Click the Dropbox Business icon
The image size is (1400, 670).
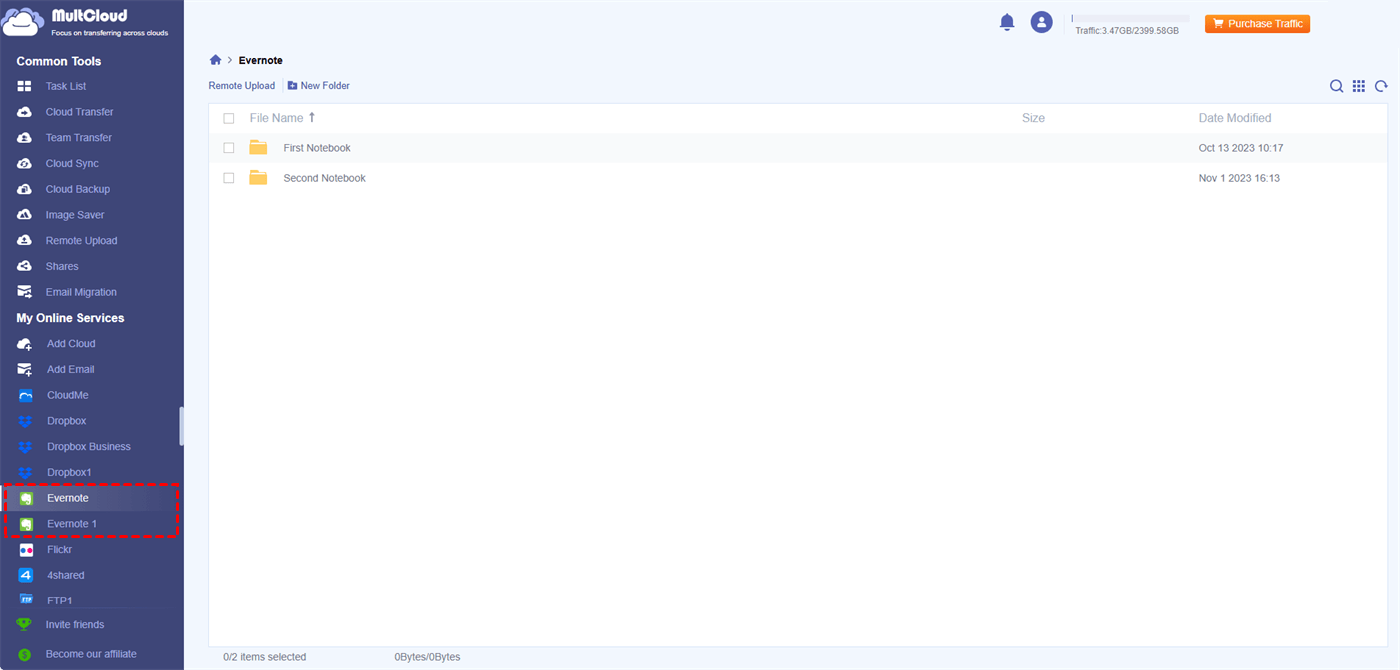pos(26,447)
